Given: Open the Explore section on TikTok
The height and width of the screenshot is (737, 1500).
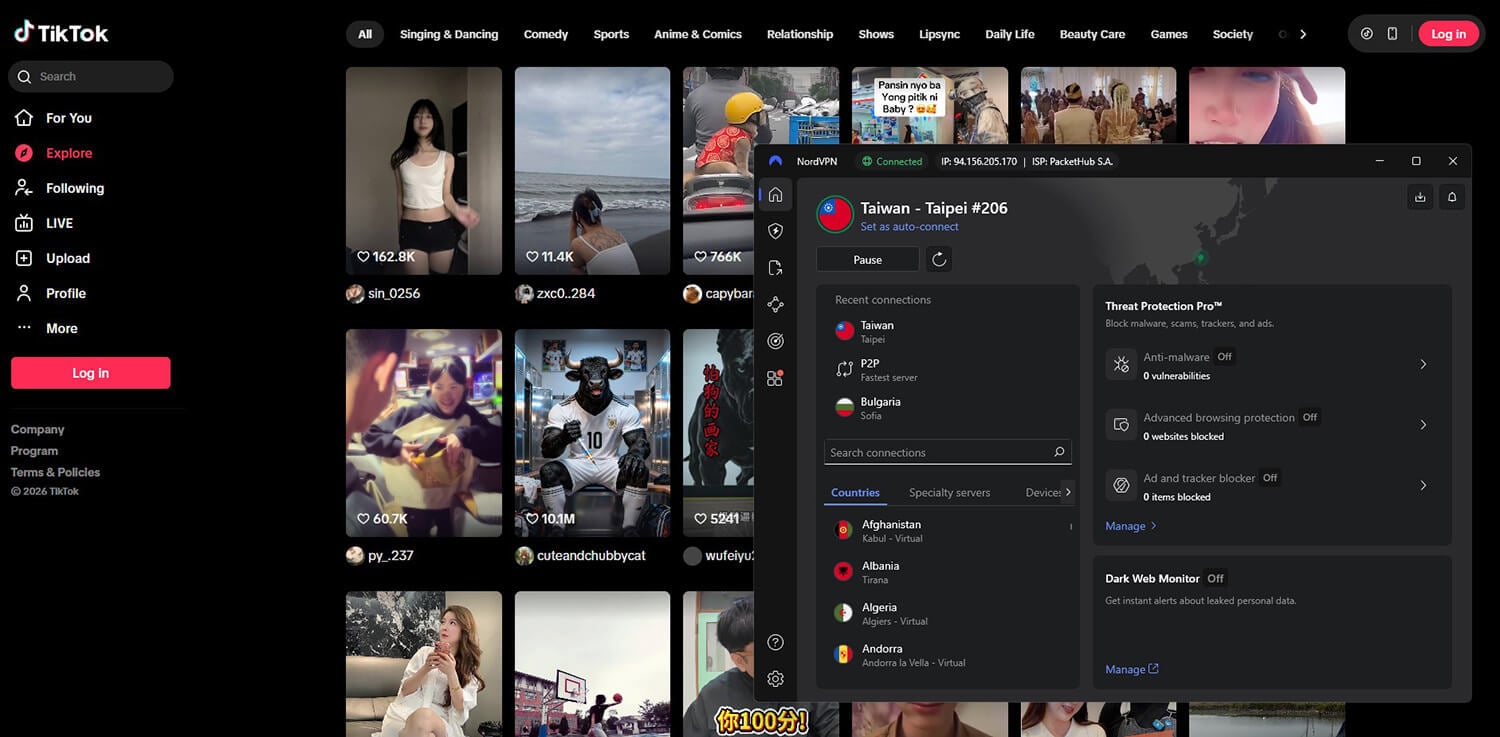Looking at the screenshot, I should click(68, 152).
